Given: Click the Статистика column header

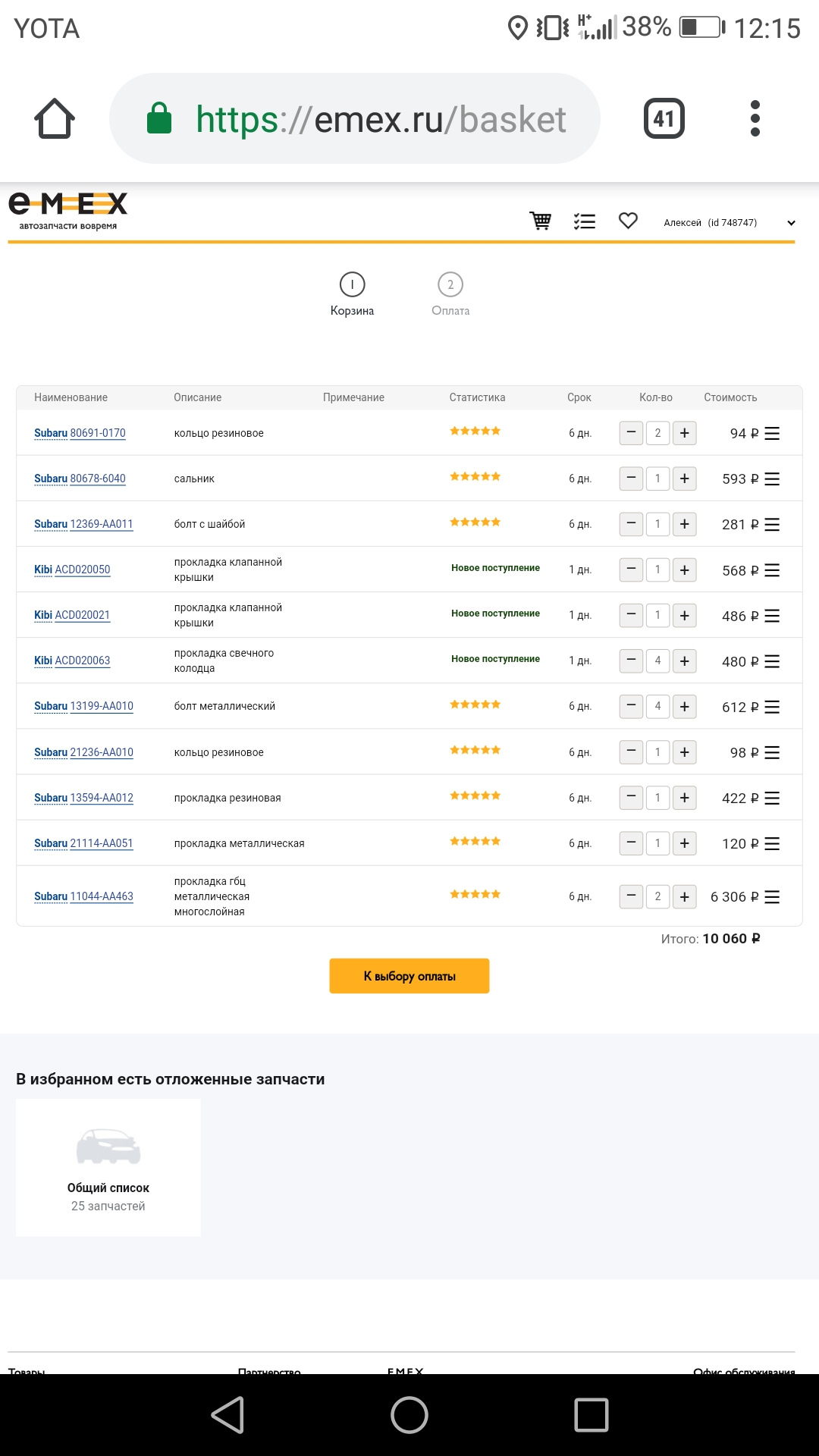Looking at the screenshot, I should coord(477,397).
